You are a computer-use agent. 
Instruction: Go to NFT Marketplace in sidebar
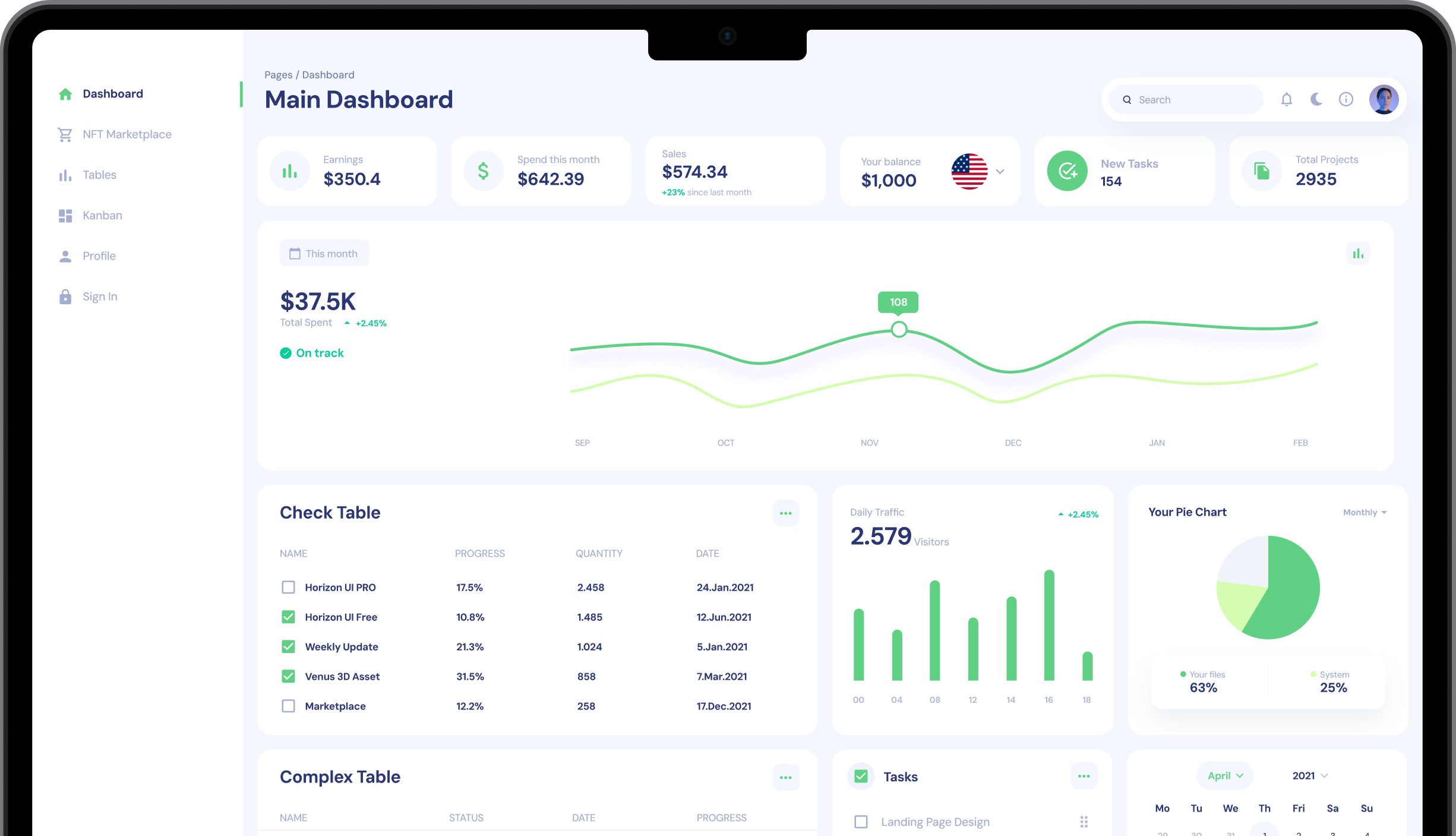click(x=127, y=135)
